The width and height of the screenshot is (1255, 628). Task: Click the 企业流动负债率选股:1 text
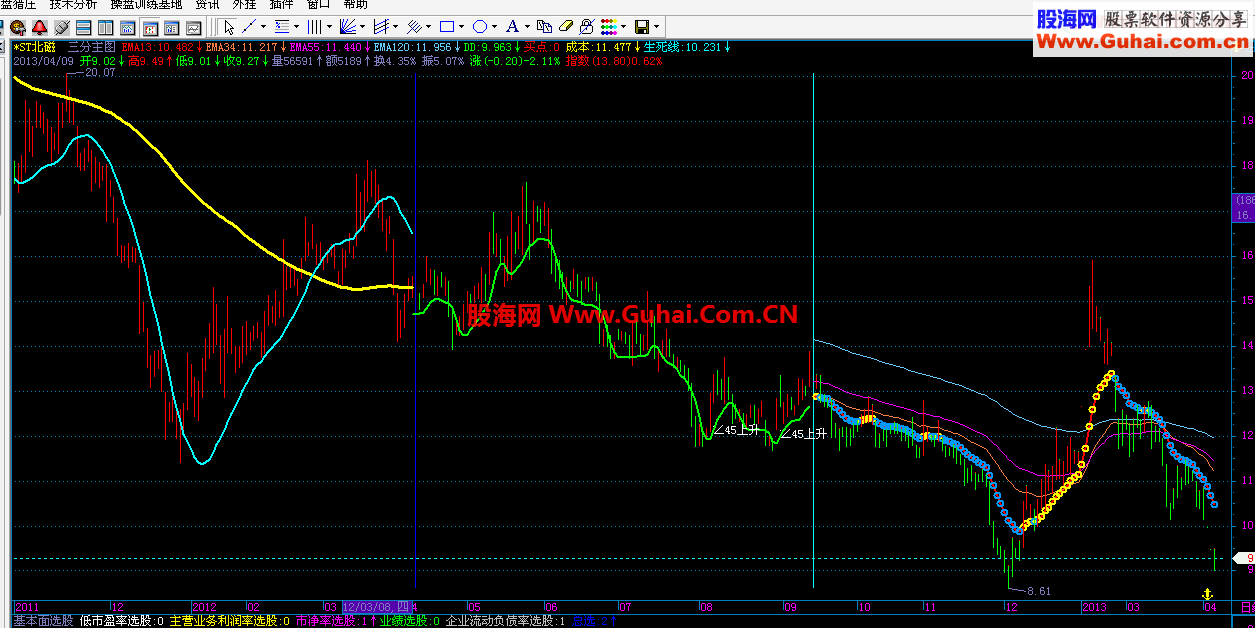click(506, 621)
